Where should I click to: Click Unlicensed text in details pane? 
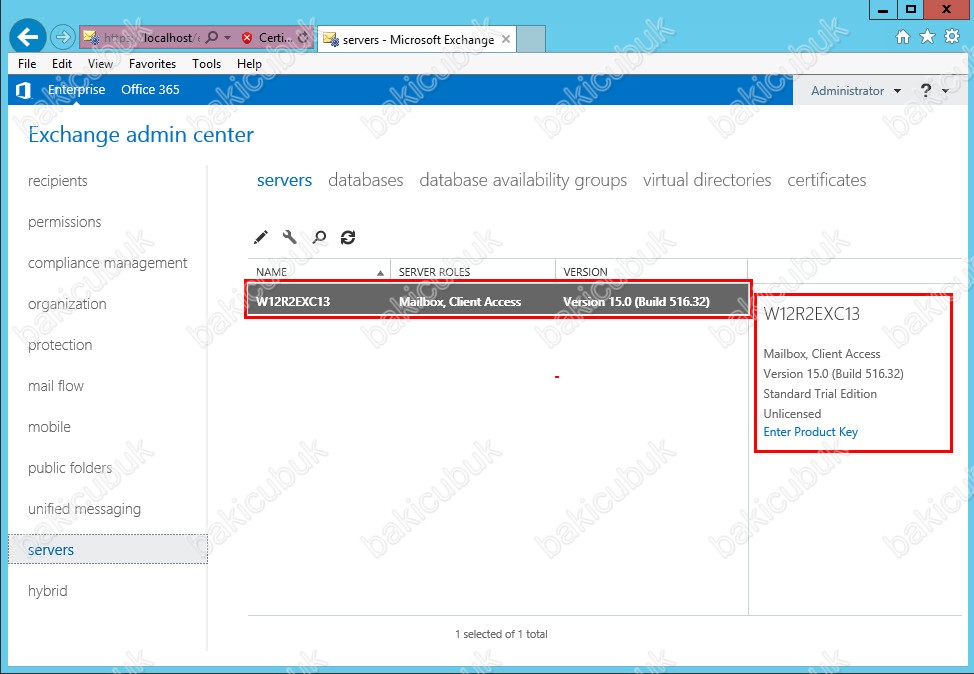coord(792,414)
